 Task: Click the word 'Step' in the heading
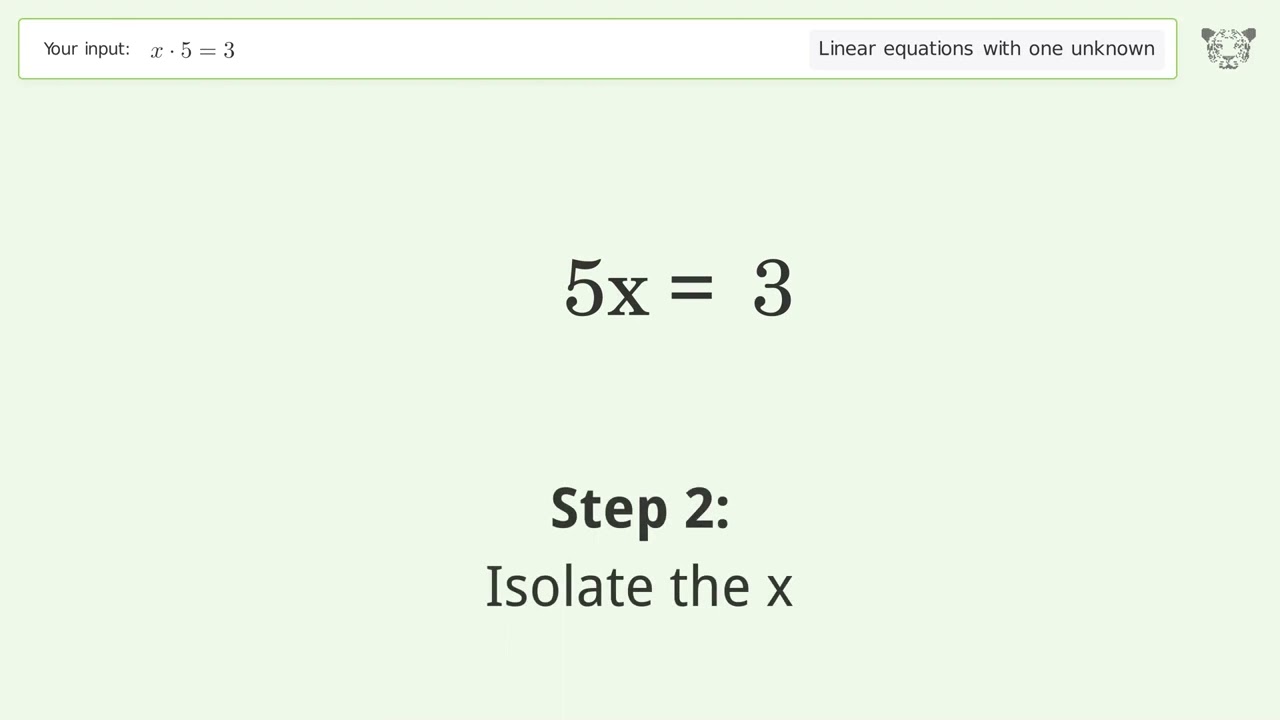(x=610, y=509)
